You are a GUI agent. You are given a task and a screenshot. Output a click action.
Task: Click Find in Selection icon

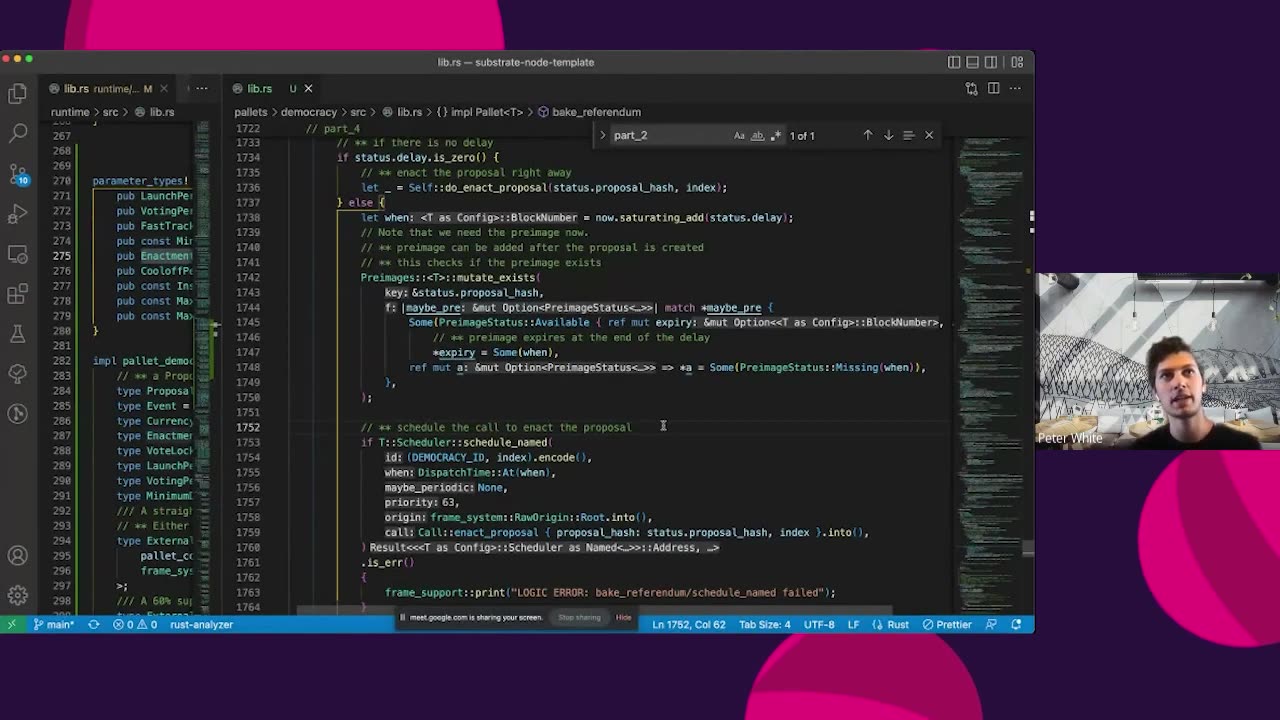click(908, 135)
